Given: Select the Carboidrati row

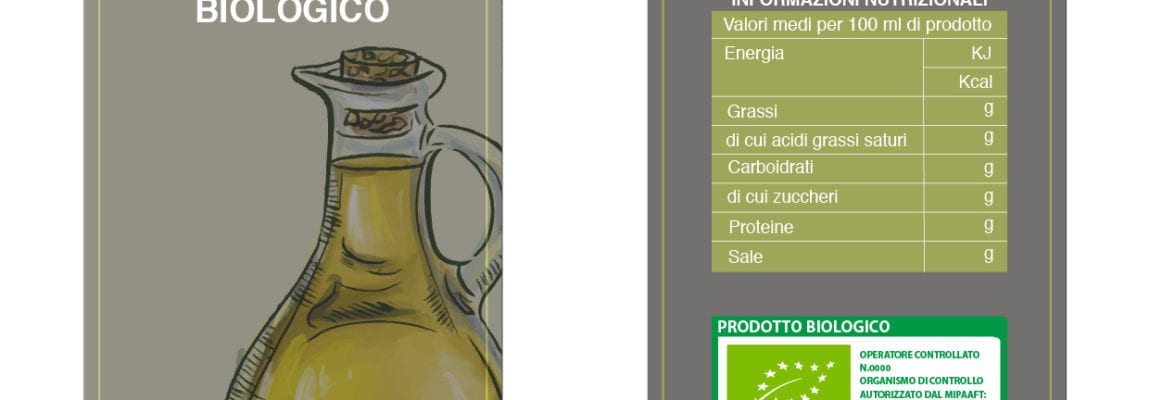Looking at the screenshot, I should point(859,168).
